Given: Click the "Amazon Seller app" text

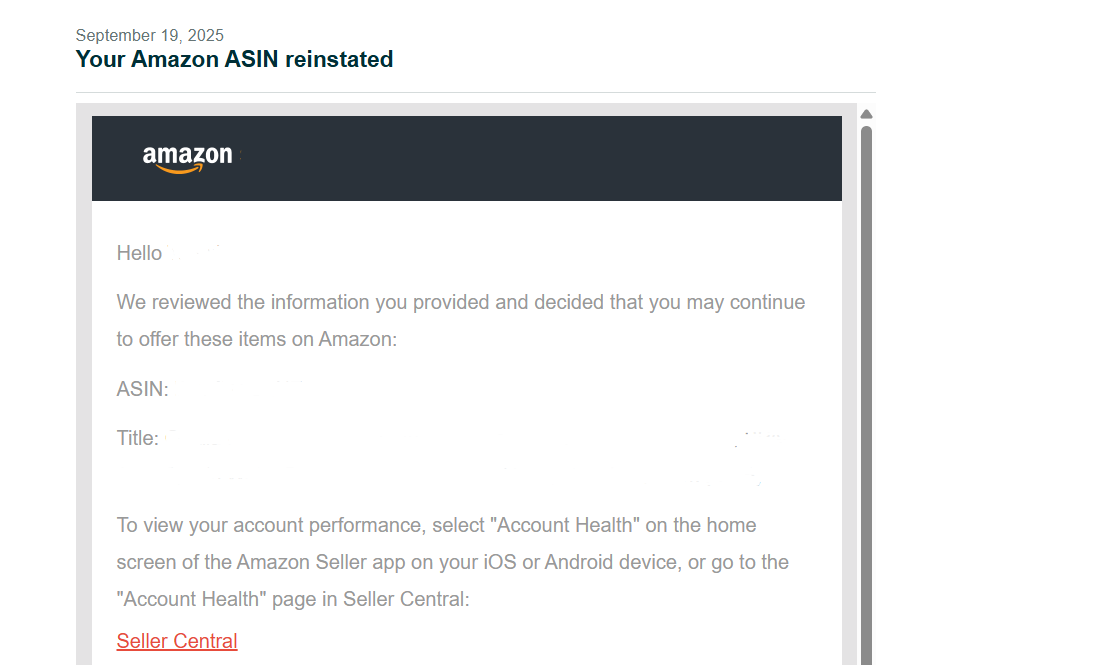Looking at the screenshot, I should (x=301, y=562).
